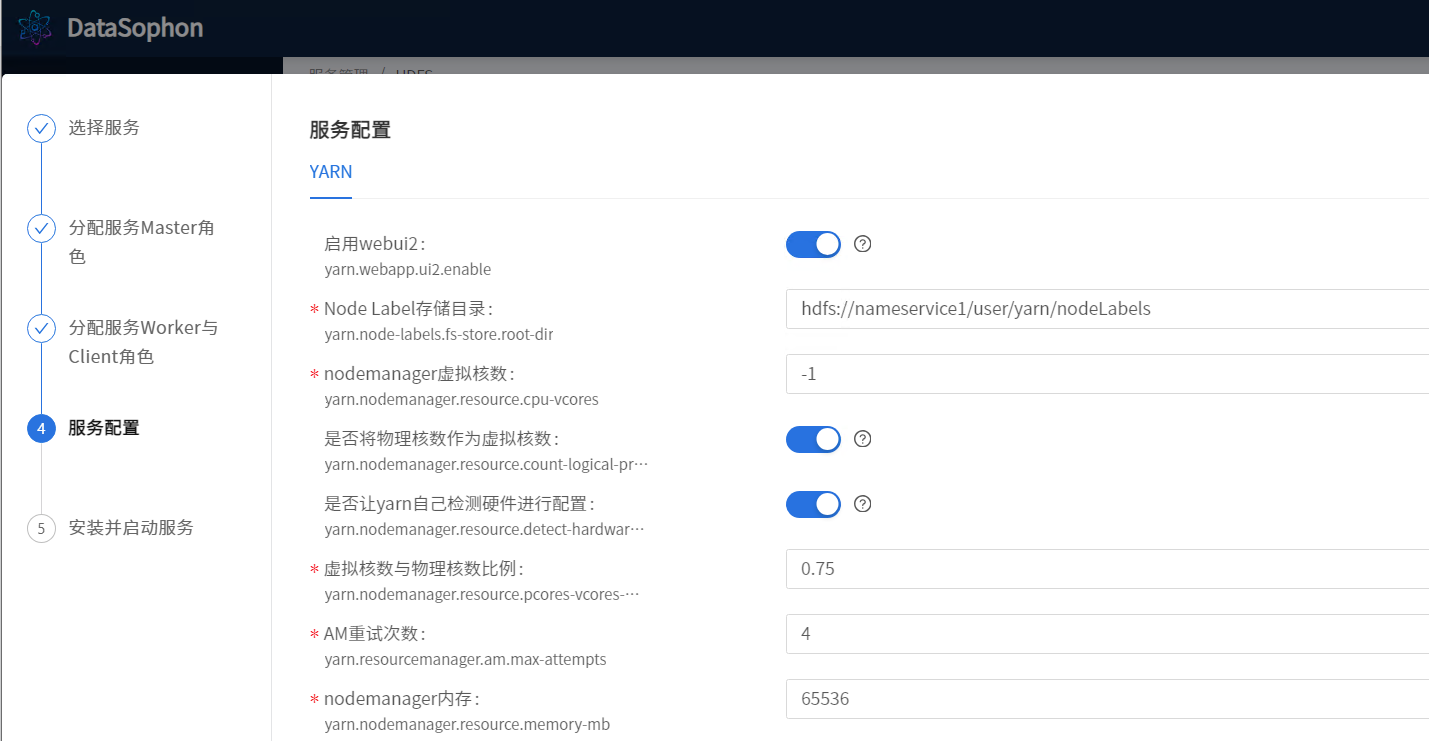Click the 选择服务 step label

pos(104,128)
